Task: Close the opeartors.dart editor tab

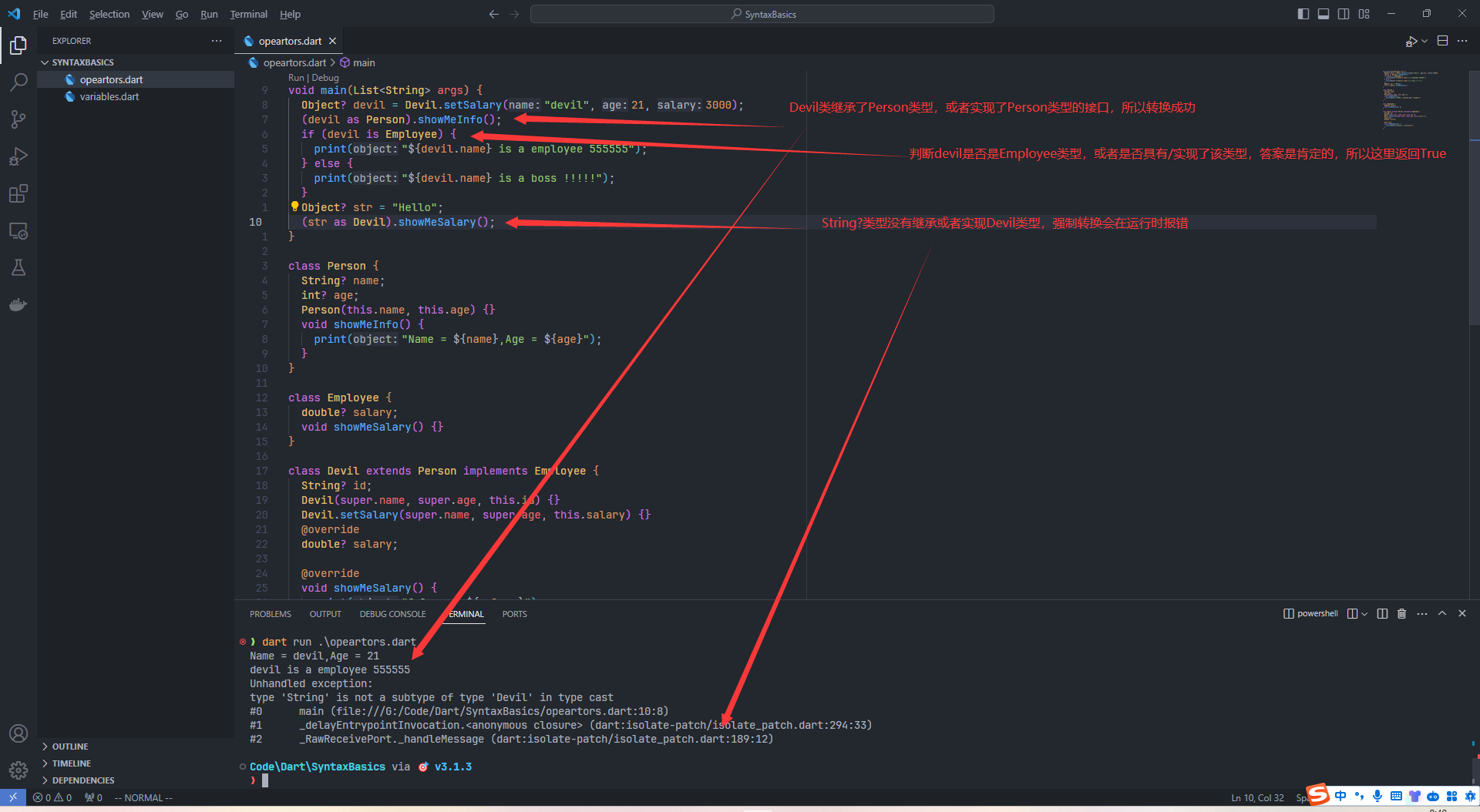Action: (332, 41)
